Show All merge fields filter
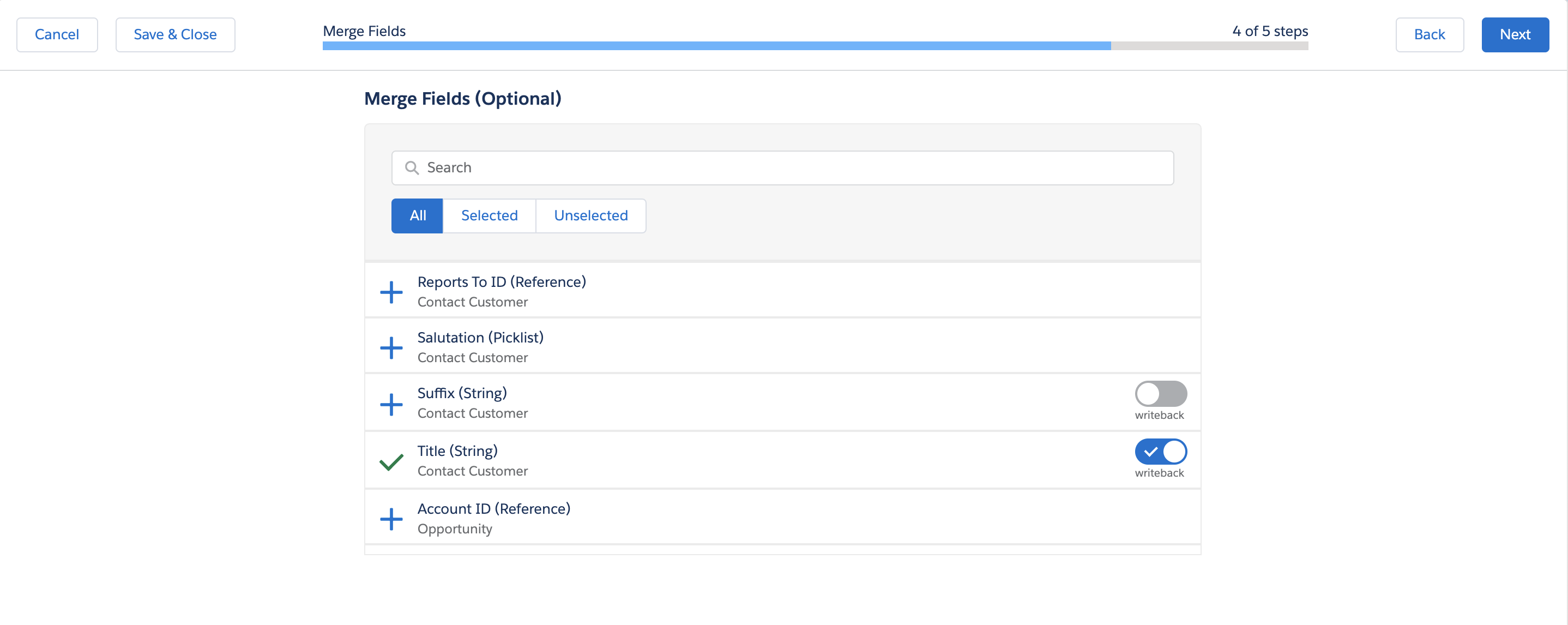This screenshot has width=1568, height=625. pyautogui.click(x=417, y=215)
